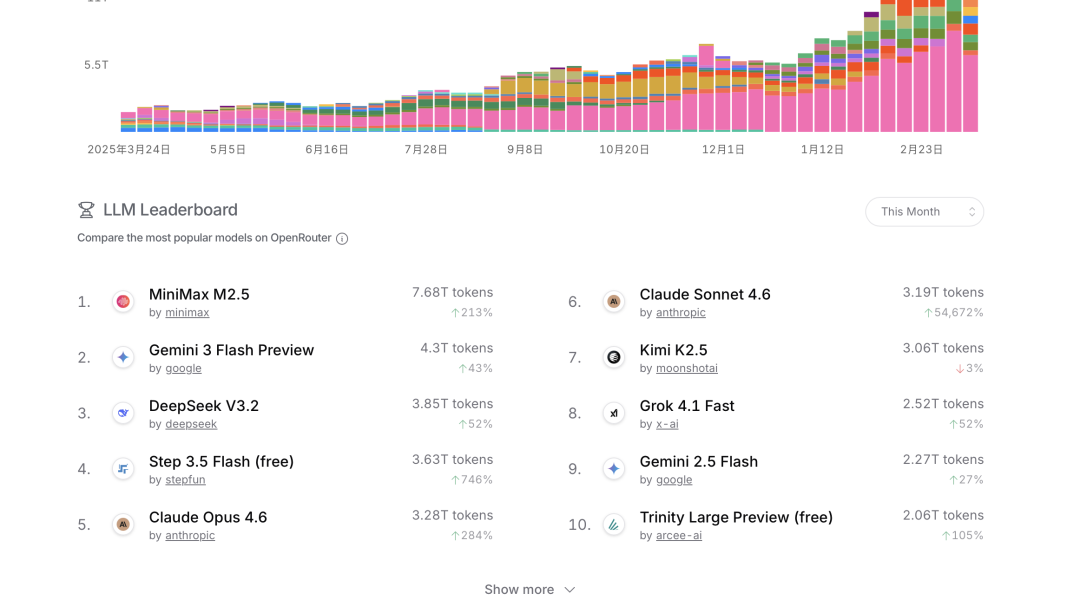Click the info icon beside leaderboard description
This screenshot has height=613, width=1080.
(342, 239)
